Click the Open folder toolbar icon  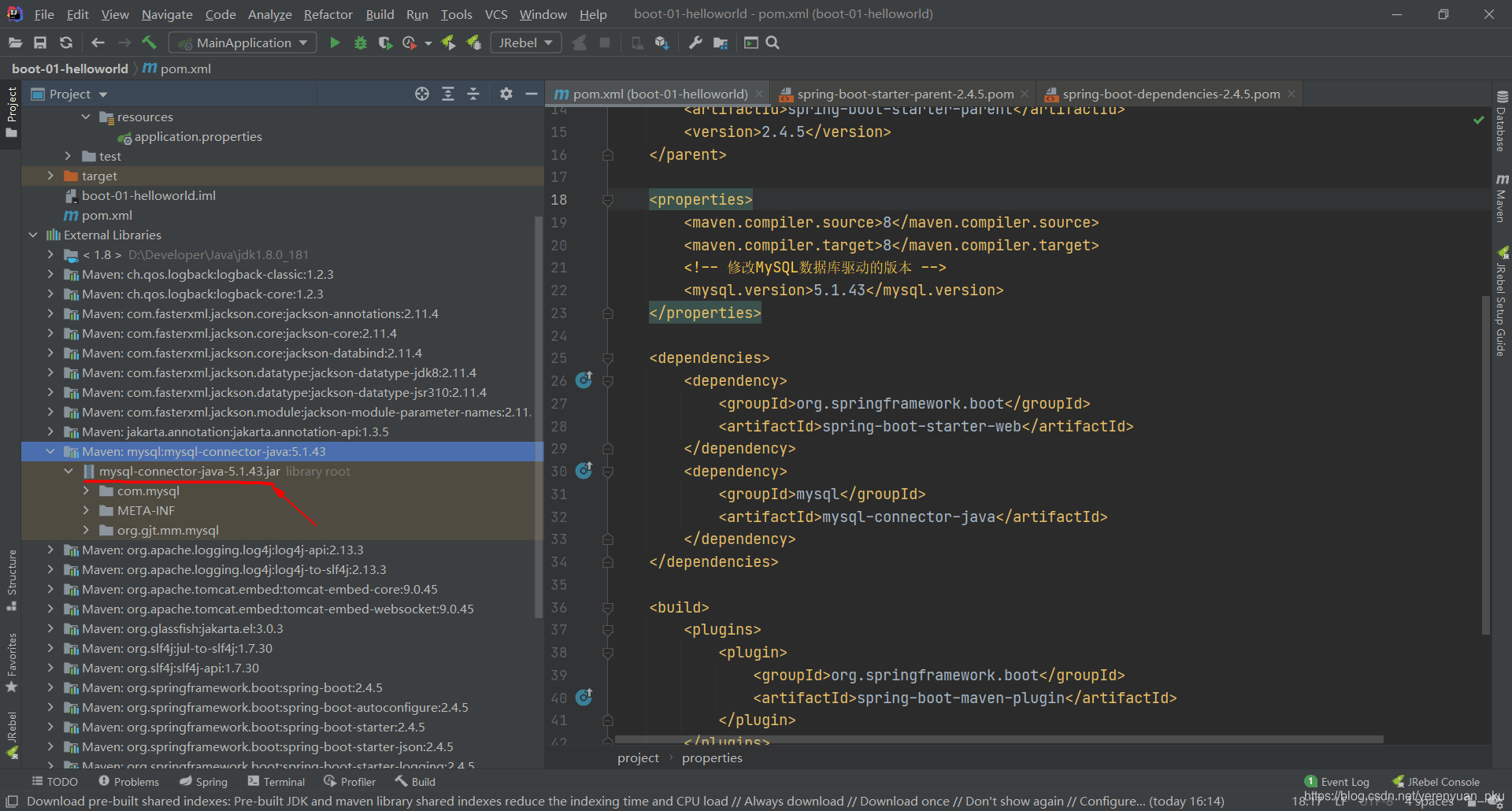(x=15, y=43)
